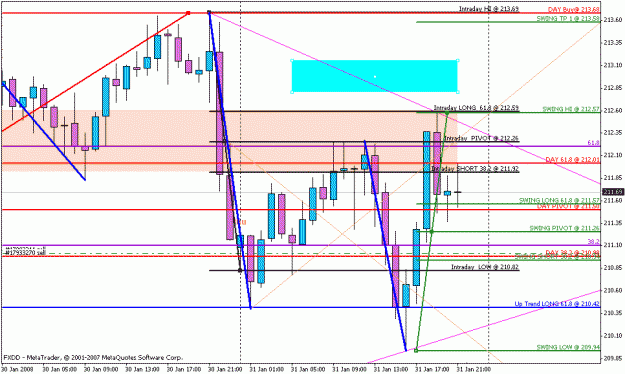Click the 213.60 price scale value

tap(613, 20)
